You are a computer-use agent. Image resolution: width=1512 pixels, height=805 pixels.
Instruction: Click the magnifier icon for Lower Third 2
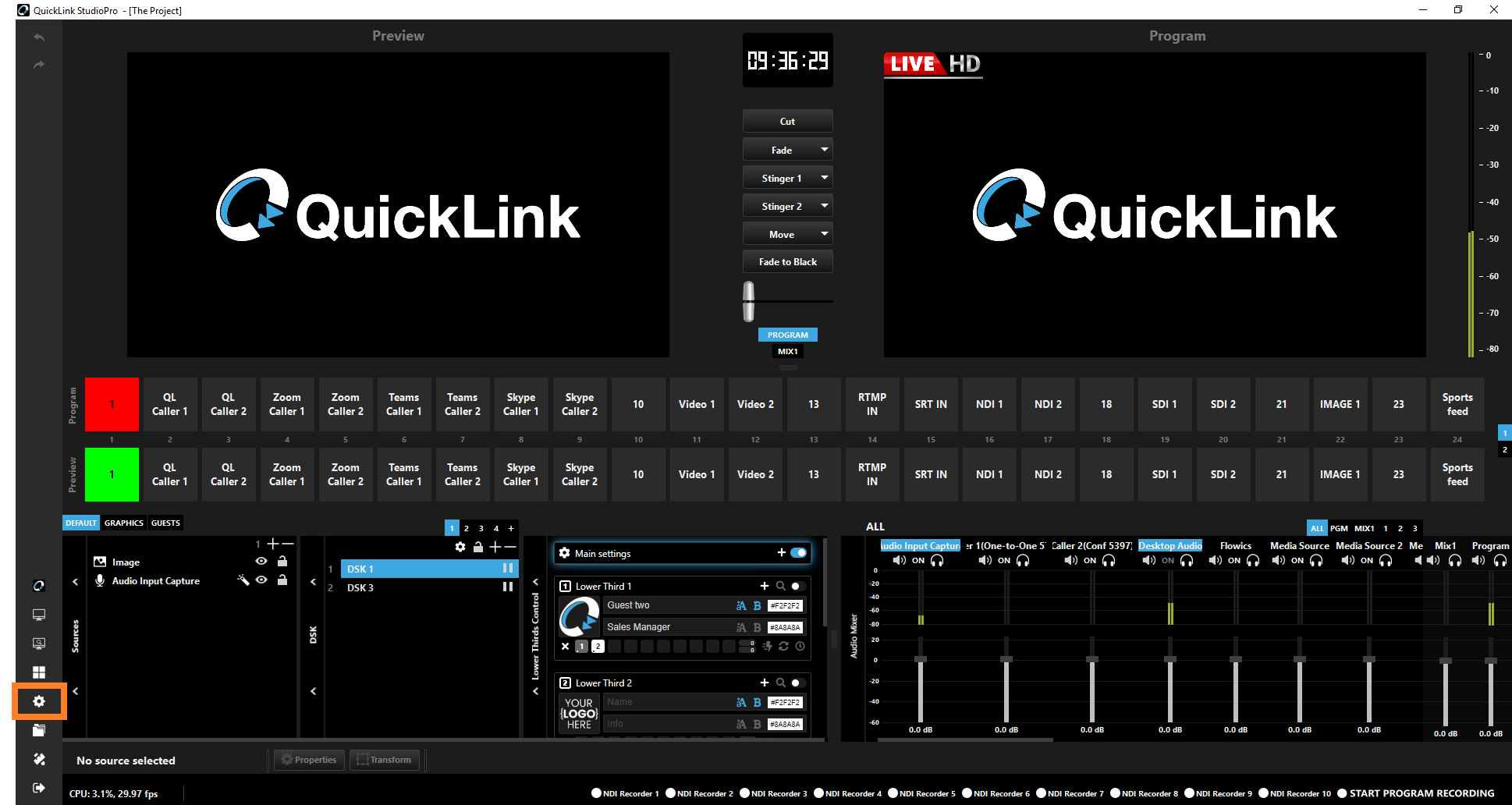tap(780, 683)
